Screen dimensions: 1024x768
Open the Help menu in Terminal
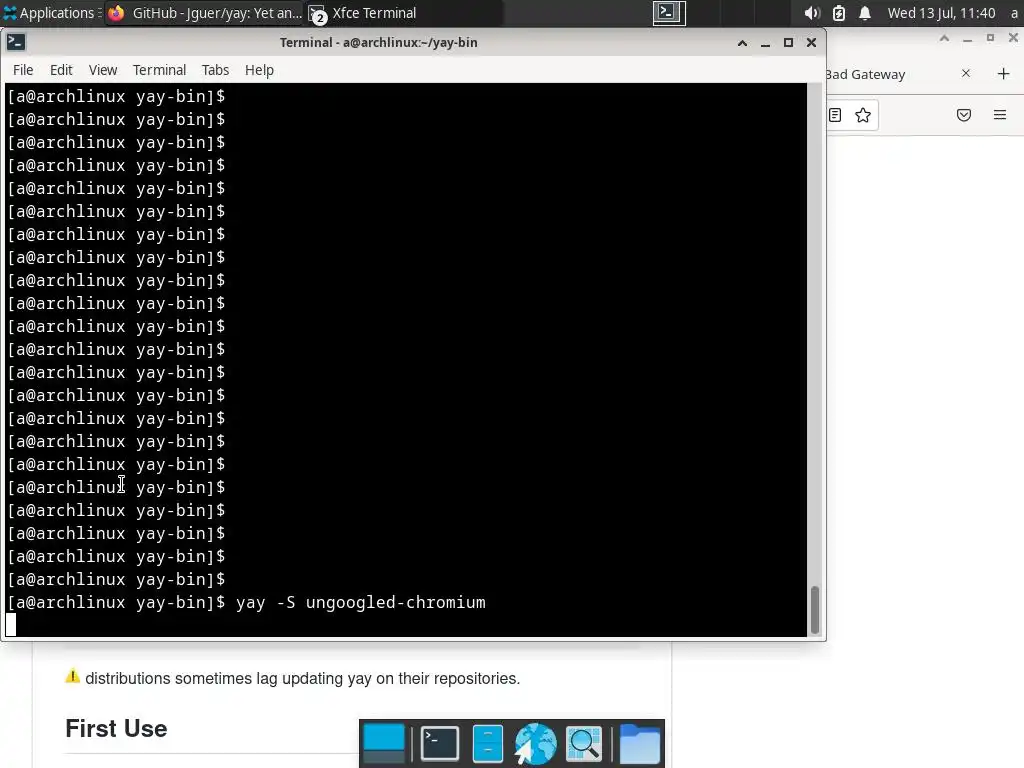(259, 70)
